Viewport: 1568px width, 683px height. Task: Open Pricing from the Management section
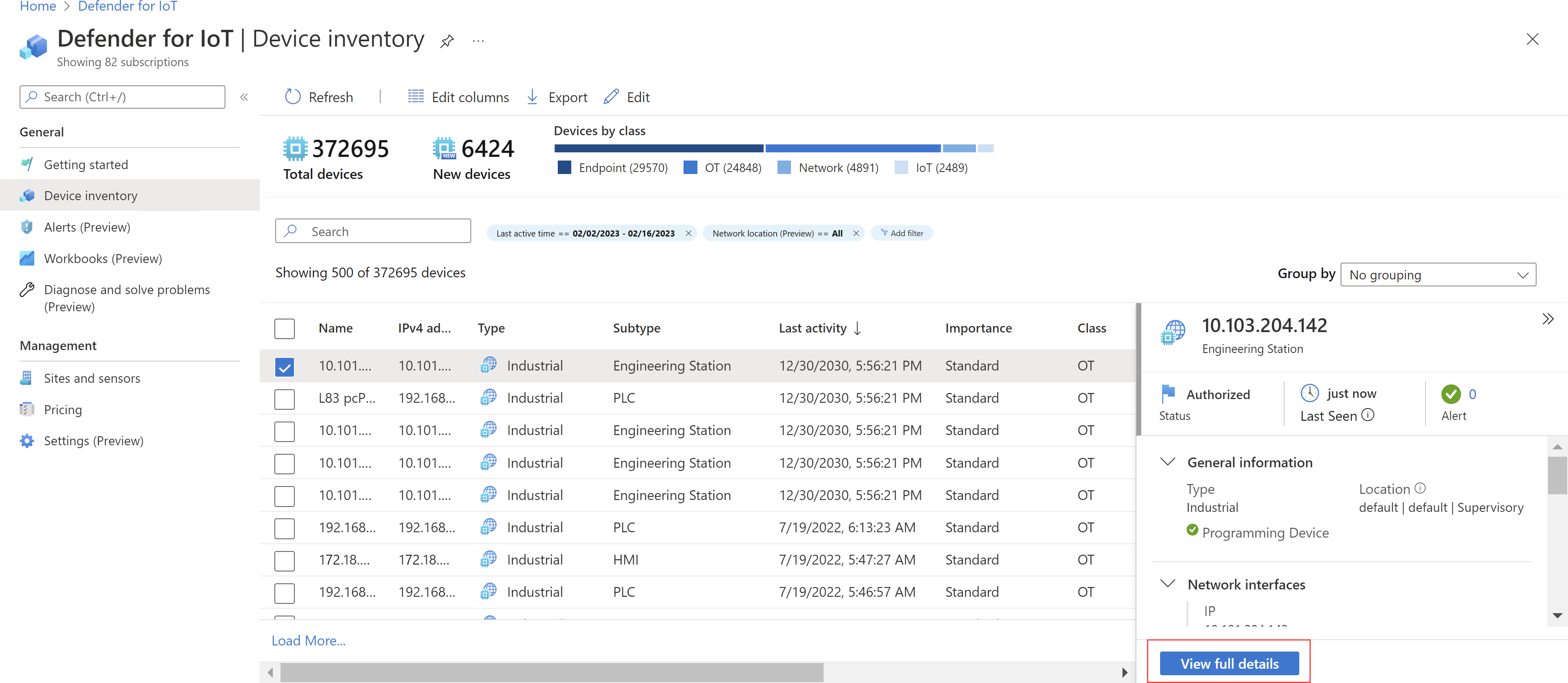[63, 409]
